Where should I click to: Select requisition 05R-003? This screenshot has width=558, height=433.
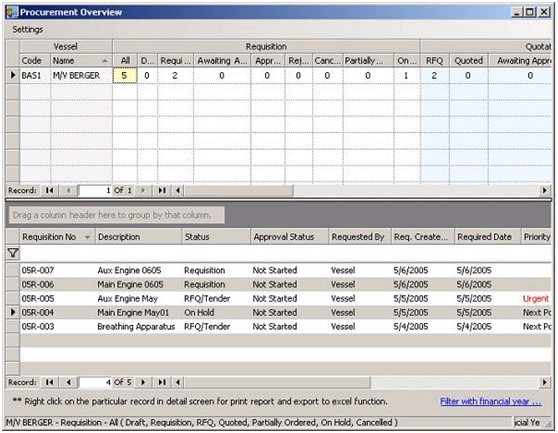38,327
